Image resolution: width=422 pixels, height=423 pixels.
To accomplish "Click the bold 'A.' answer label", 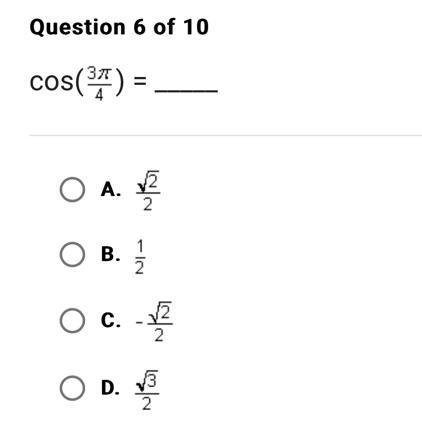I will point(110,190).
